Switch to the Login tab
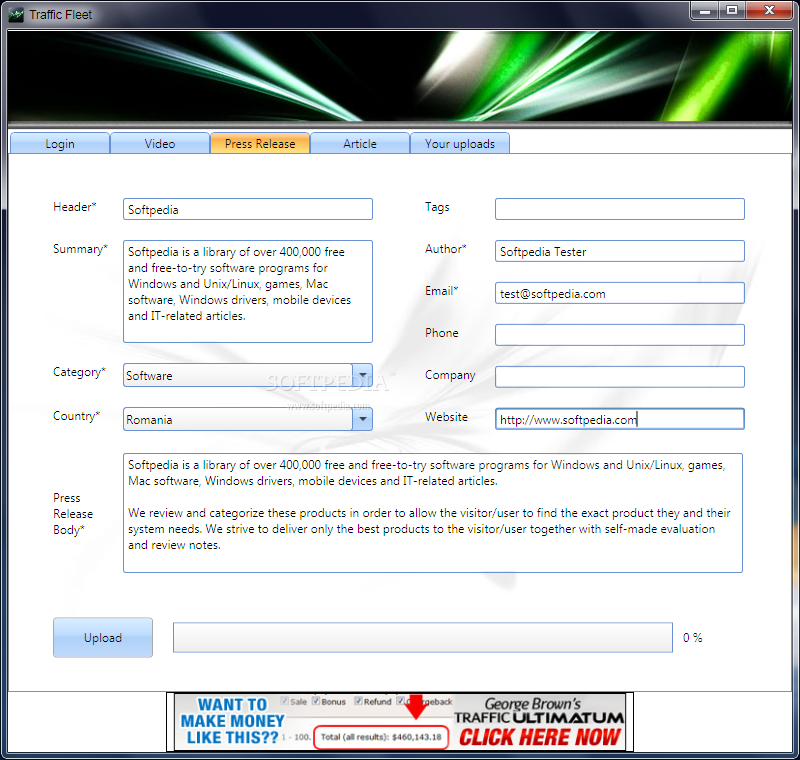The height and width of the screenshot is (760, 800). [60, 143]
